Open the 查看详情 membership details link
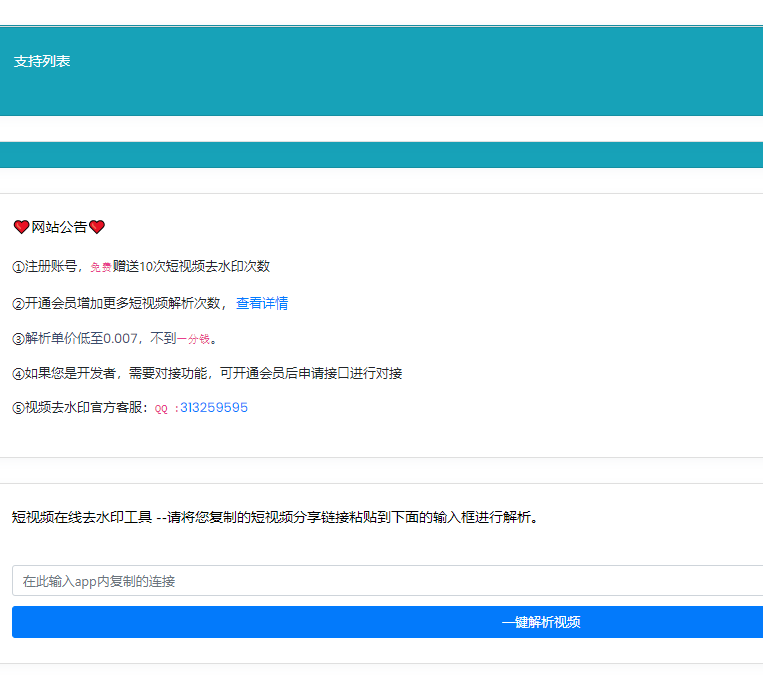 tap(262, 303)
